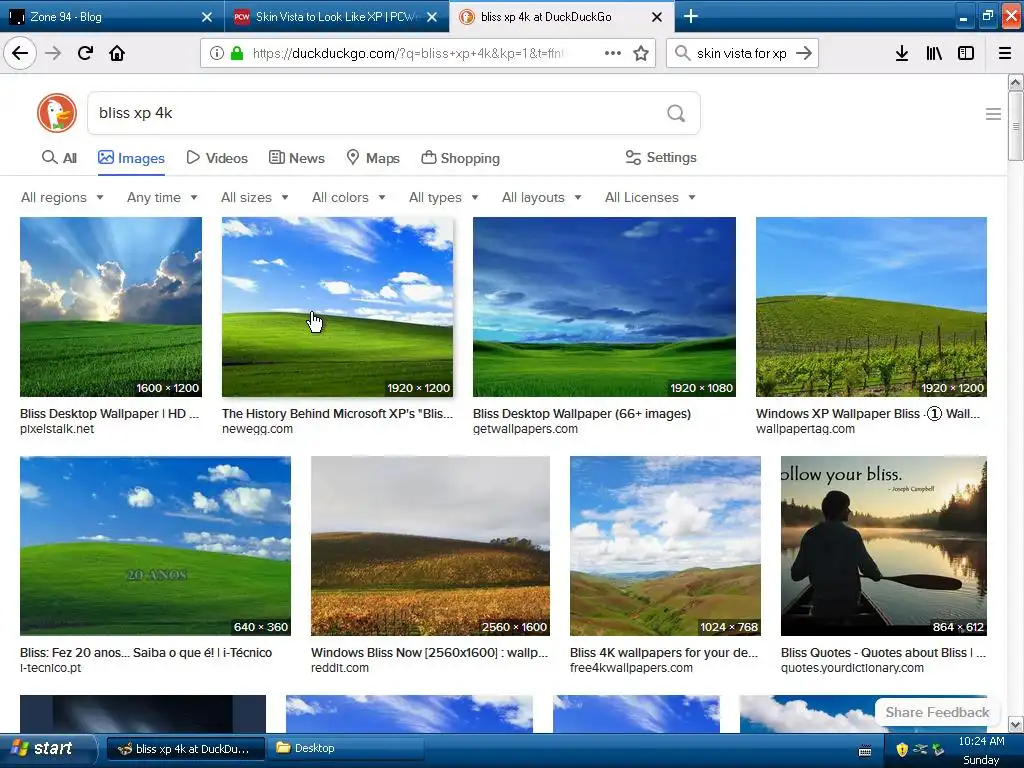Open Bliss 4K wallpapers free4kwallpapers link
Screen dimensions: 1024x768
[x=664, y=652]
